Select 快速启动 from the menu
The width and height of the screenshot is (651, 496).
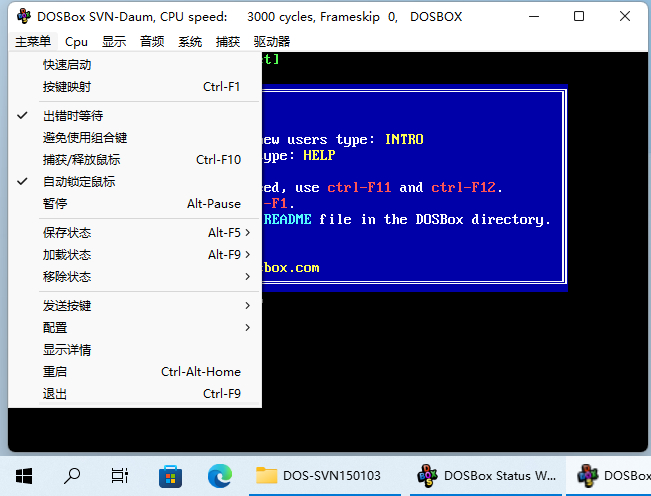click(x=135, y=65)
